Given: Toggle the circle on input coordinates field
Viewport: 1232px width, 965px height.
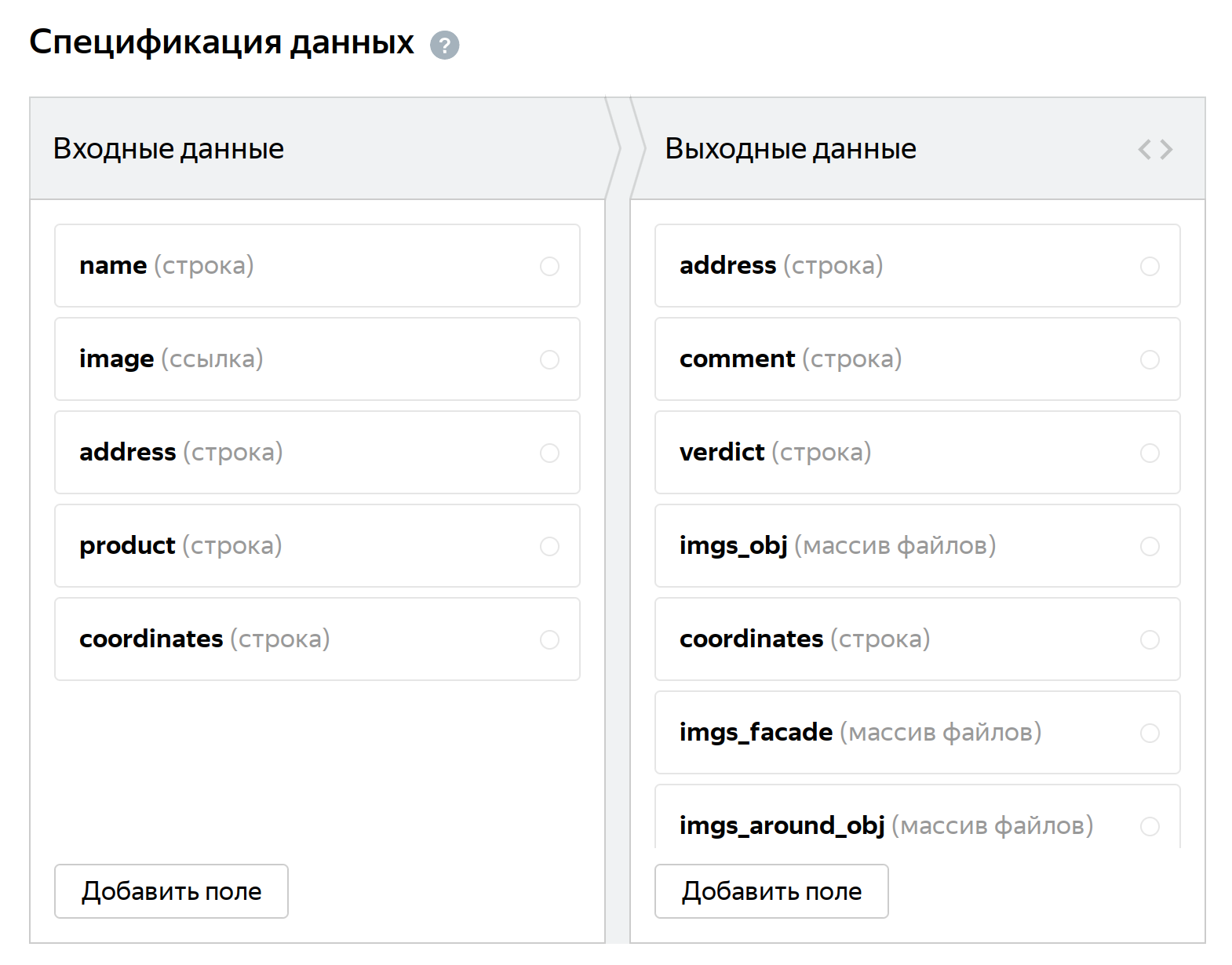Looking at the screenshot, I should 549,640.
